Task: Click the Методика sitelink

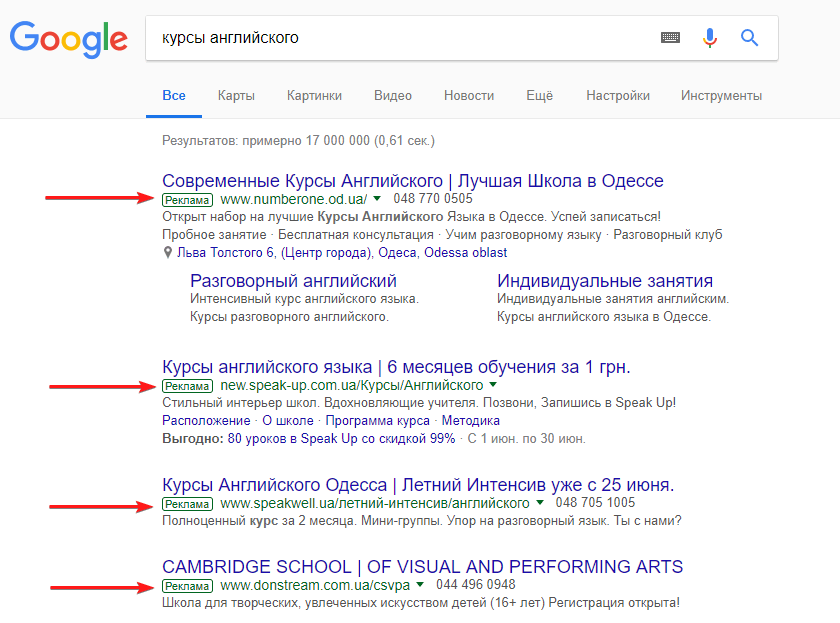Action: [470, 421]
